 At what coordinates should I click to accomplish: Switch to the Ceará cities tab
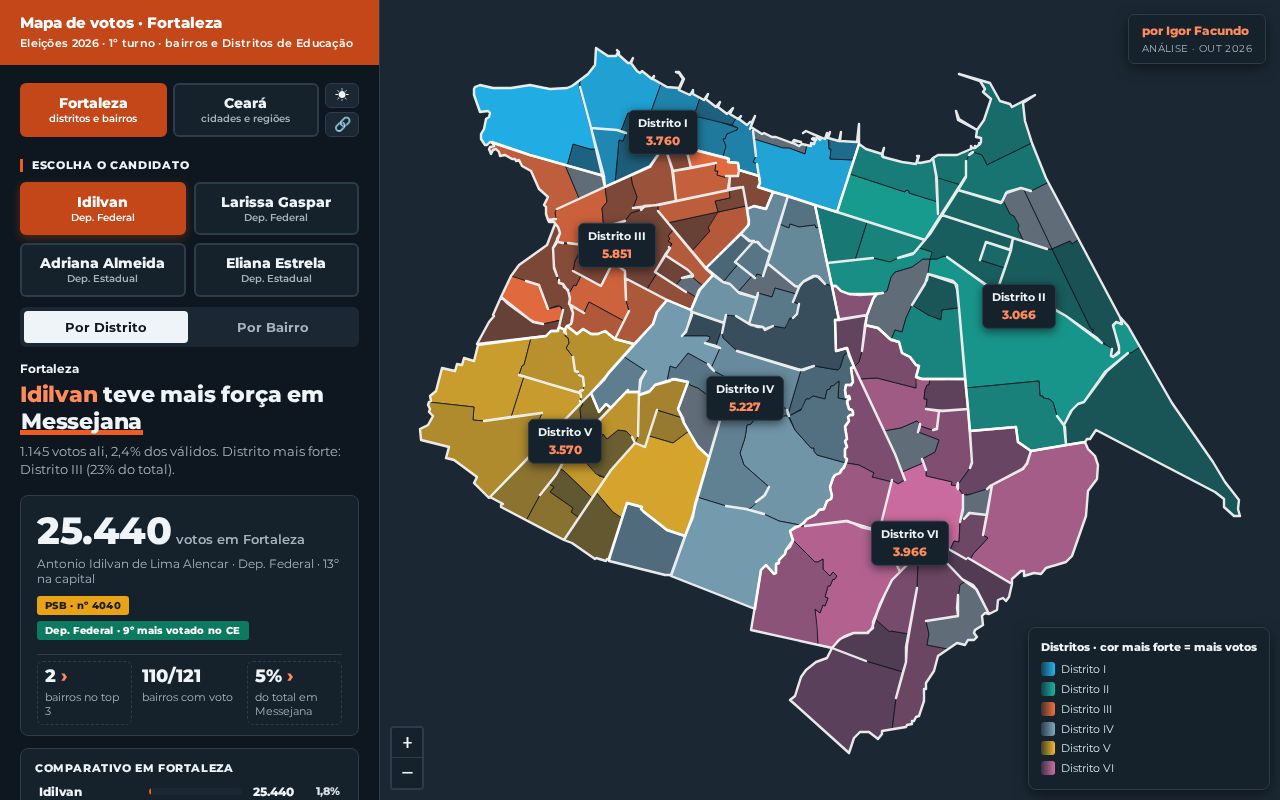coord(245,110)
